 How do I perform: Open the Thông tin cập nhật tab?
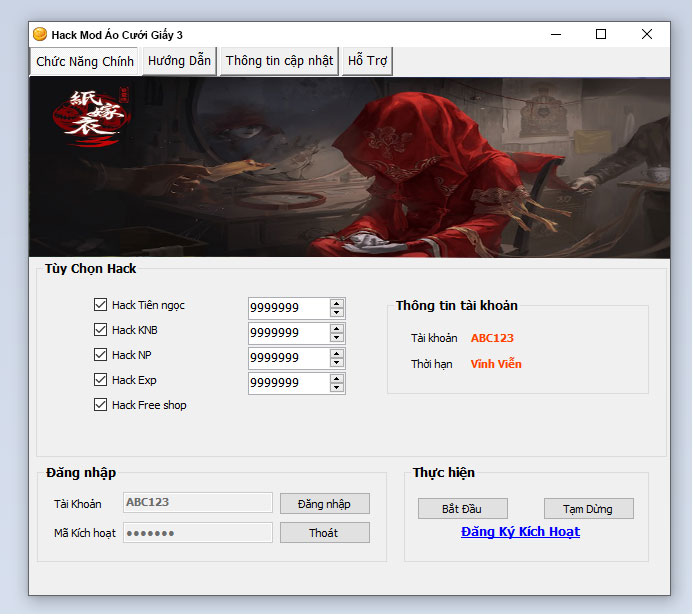(279, 61)
